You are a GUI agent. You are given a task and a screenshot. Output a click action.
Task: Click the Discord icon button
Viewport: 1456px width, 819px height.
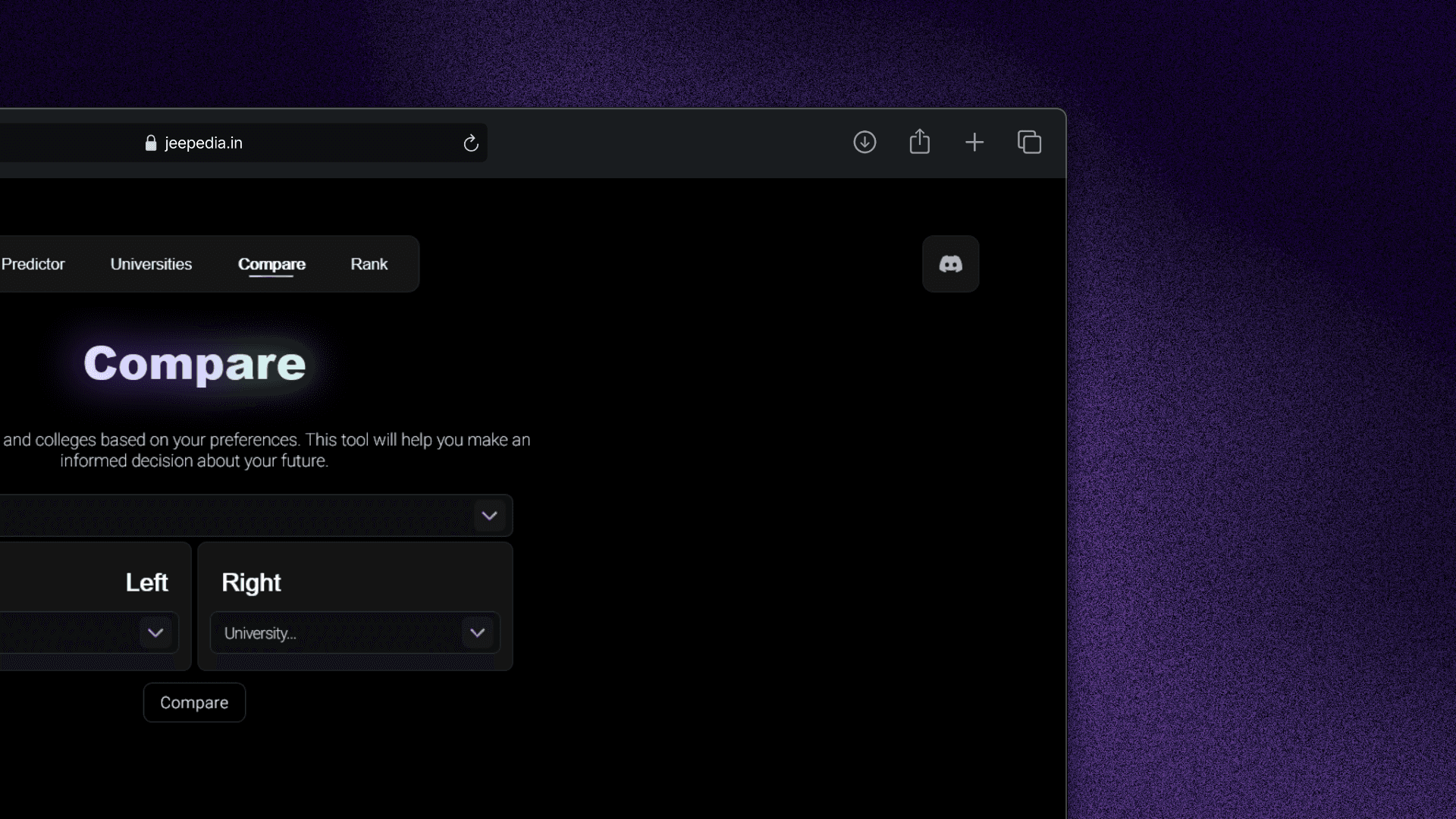(950, 264)
